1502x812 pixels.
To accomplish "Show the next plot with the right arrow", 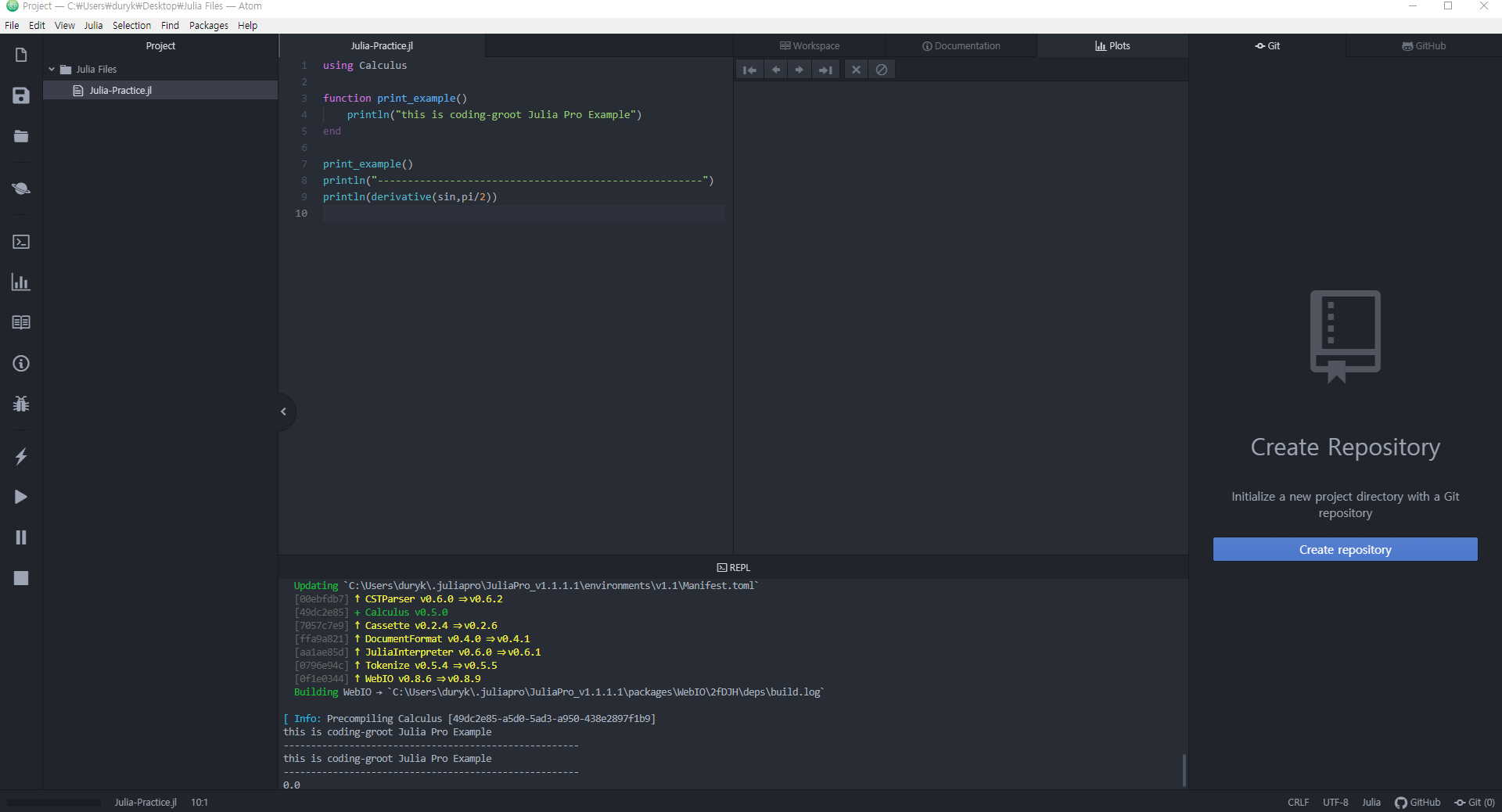I will [x=800, y=70].
